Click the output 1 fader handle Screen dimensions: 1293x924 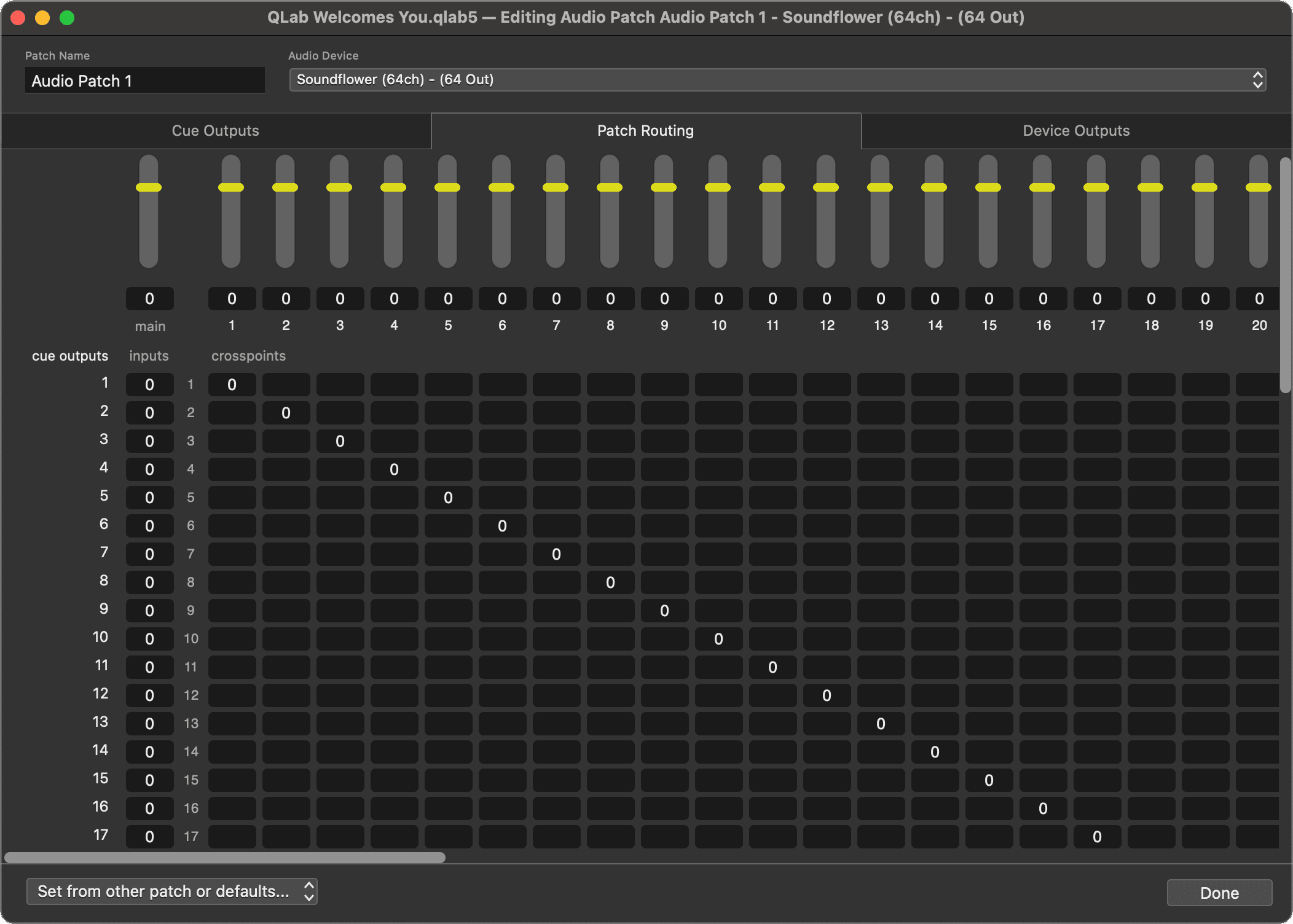(x=231, y=187)
